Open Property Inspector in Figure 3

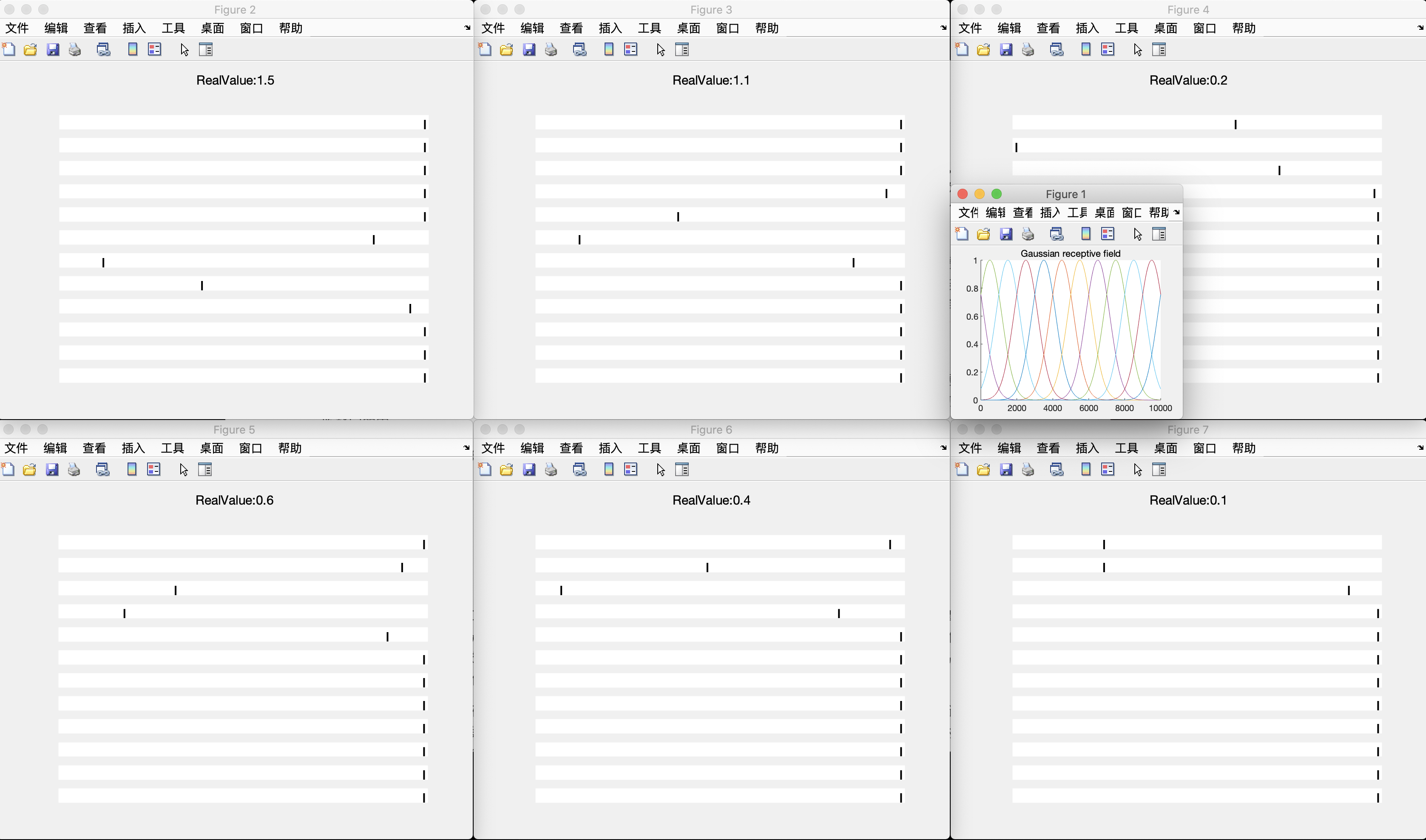coord(682,50)
